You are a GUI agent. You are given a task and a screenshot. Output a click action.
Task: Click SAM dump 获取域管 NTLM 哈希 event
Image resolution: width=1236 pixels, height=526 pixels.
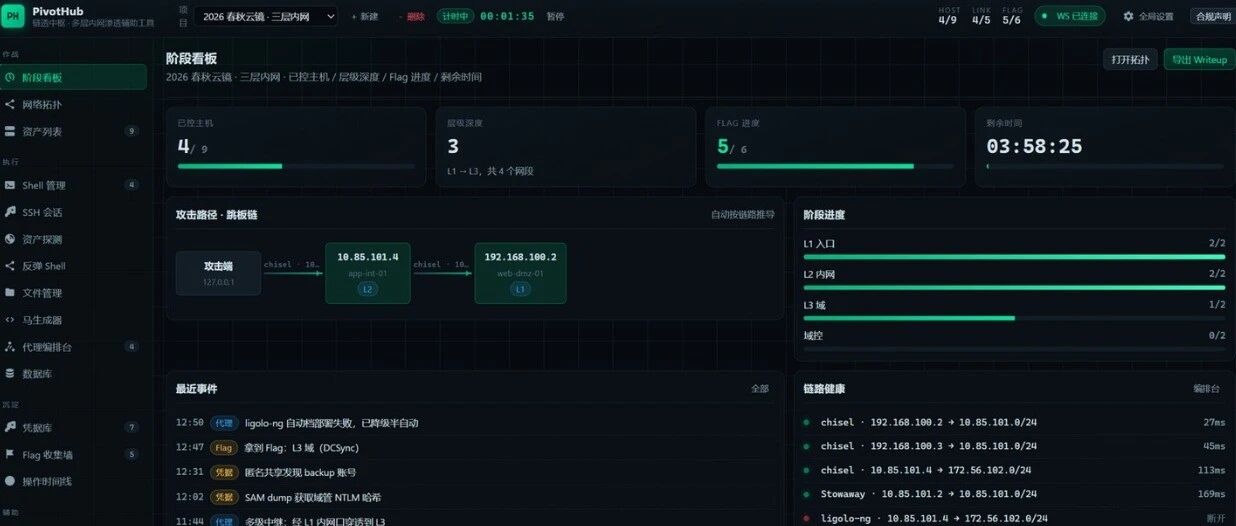[313, 497]
